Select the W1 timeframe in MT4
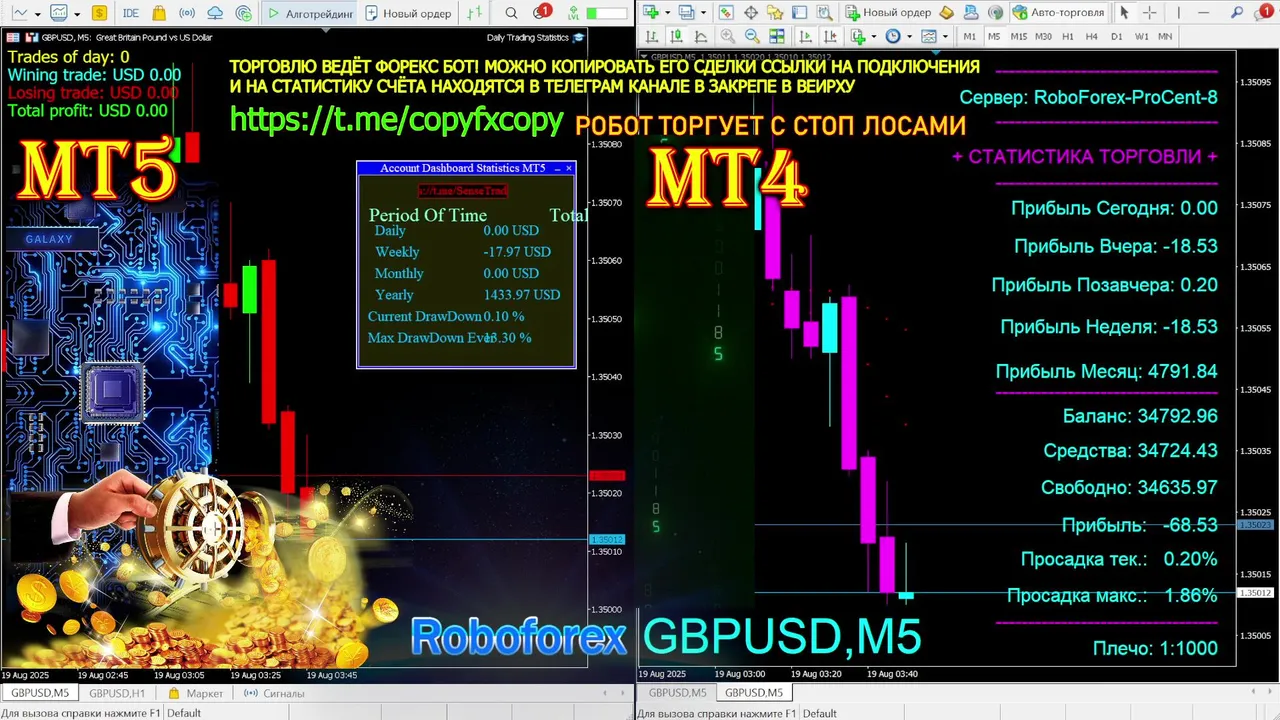The image size is (1280, 720). coord(1141,36)
